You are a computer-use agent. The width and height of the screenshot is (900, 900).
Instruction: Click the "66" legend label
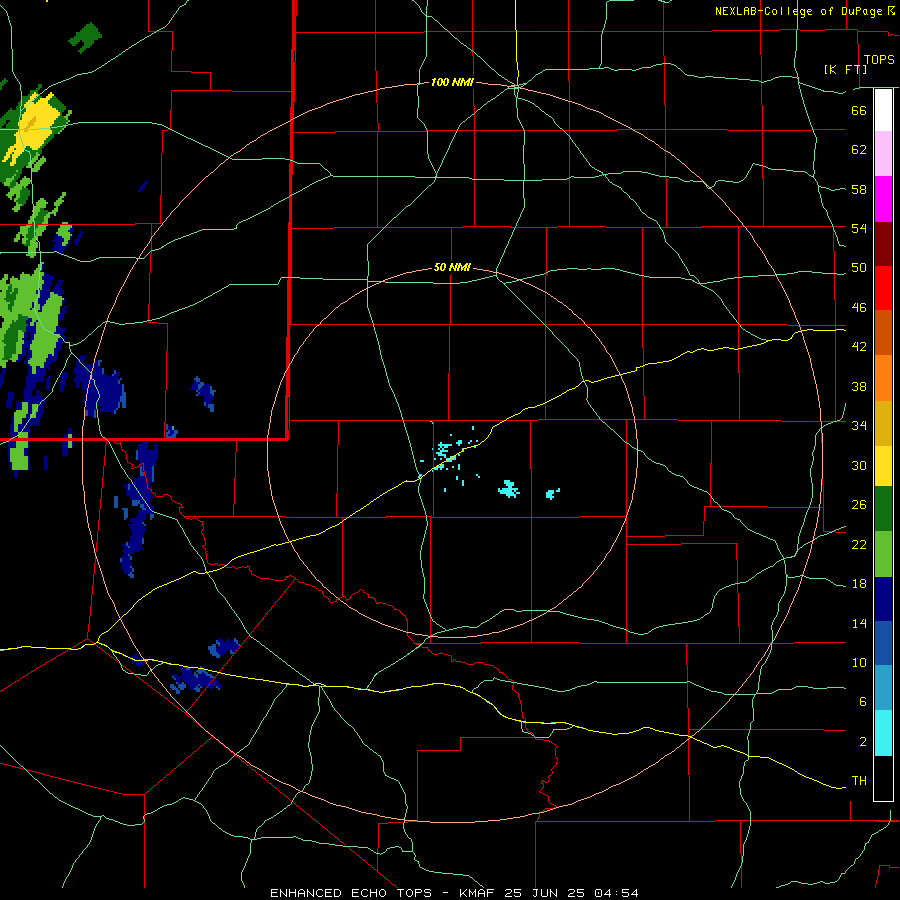[x=859, y=110]
